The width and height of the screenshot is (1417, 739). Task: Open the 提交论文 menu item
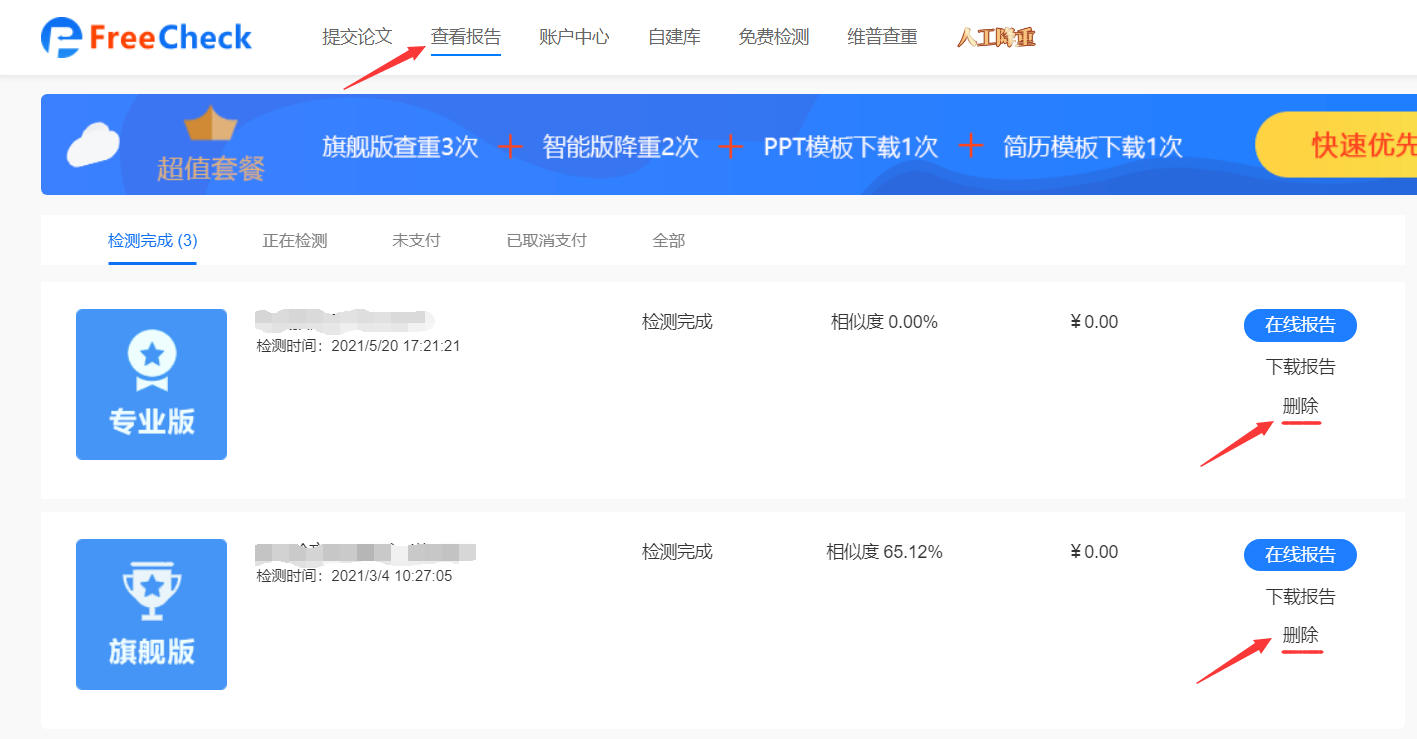click(x=357, y=38)
